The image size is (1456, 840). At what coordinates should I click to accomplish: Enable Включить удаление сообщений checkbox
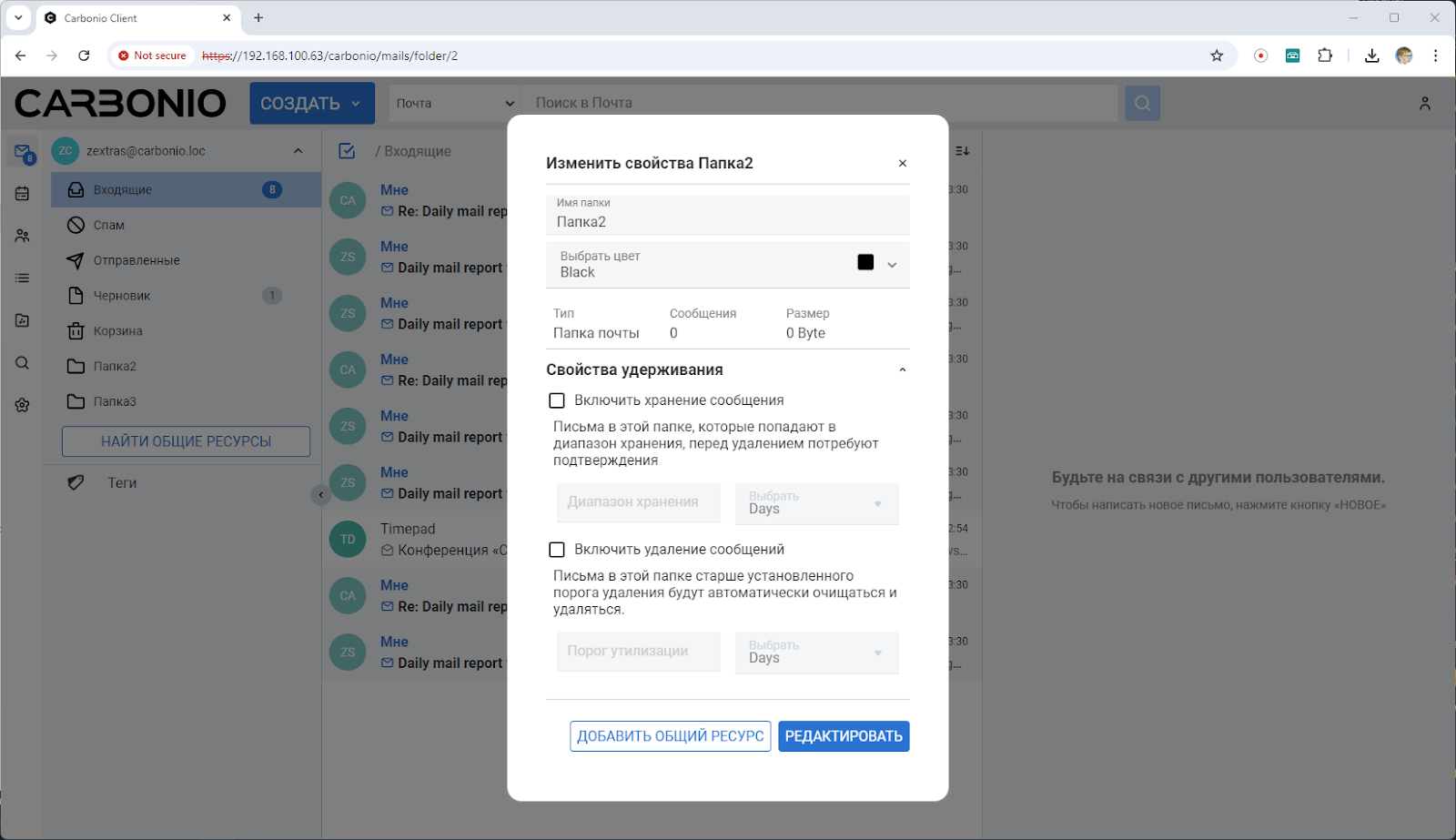[557, 550]
